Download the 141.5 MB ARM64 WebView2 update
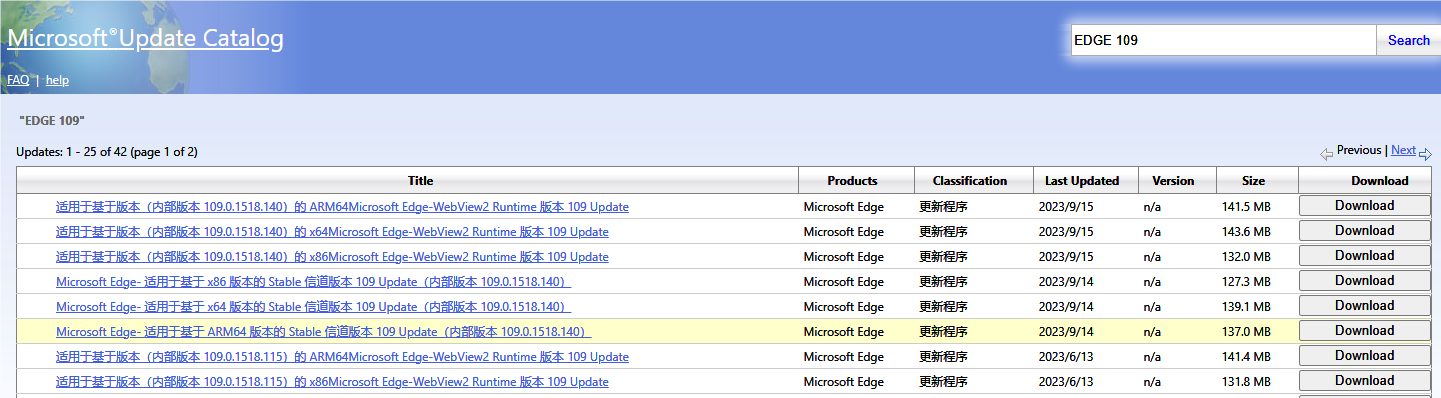 click(x=1364, y=206)
